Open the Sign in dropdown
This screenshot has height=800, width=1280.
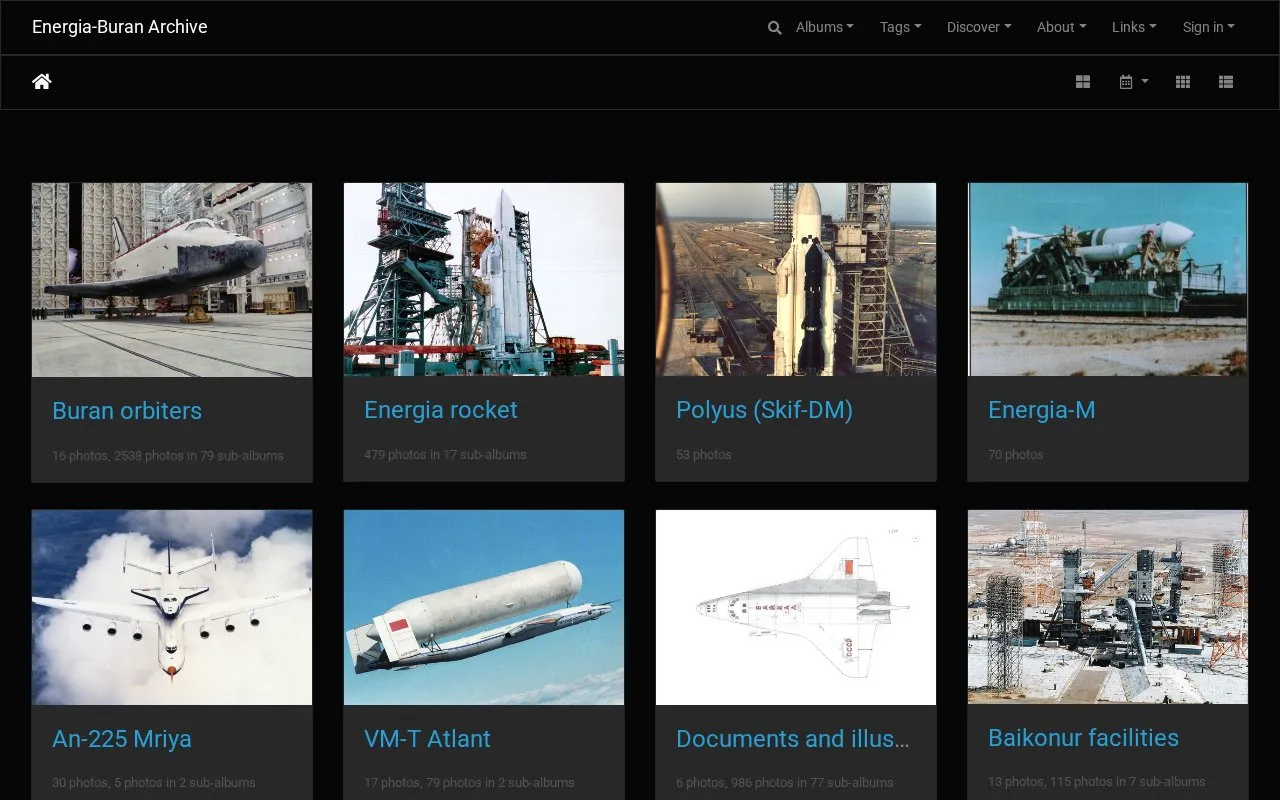[x=1209, y=27]
